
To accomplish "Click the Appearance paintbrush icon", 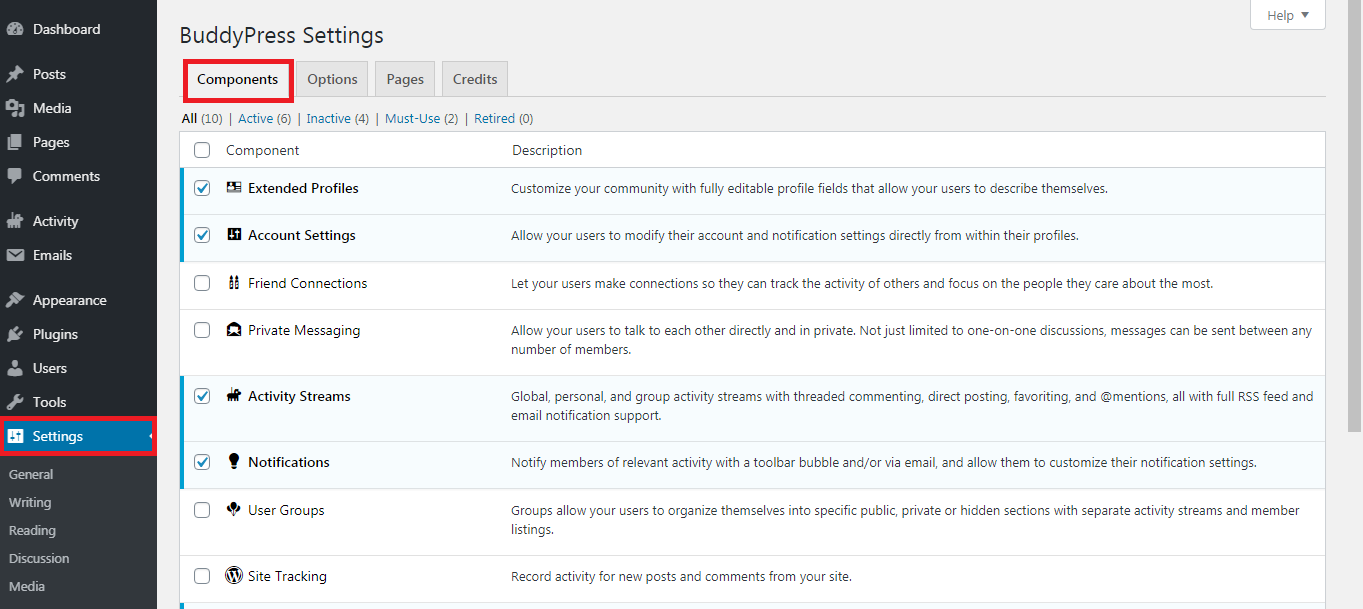I will (x=15, y=300).
